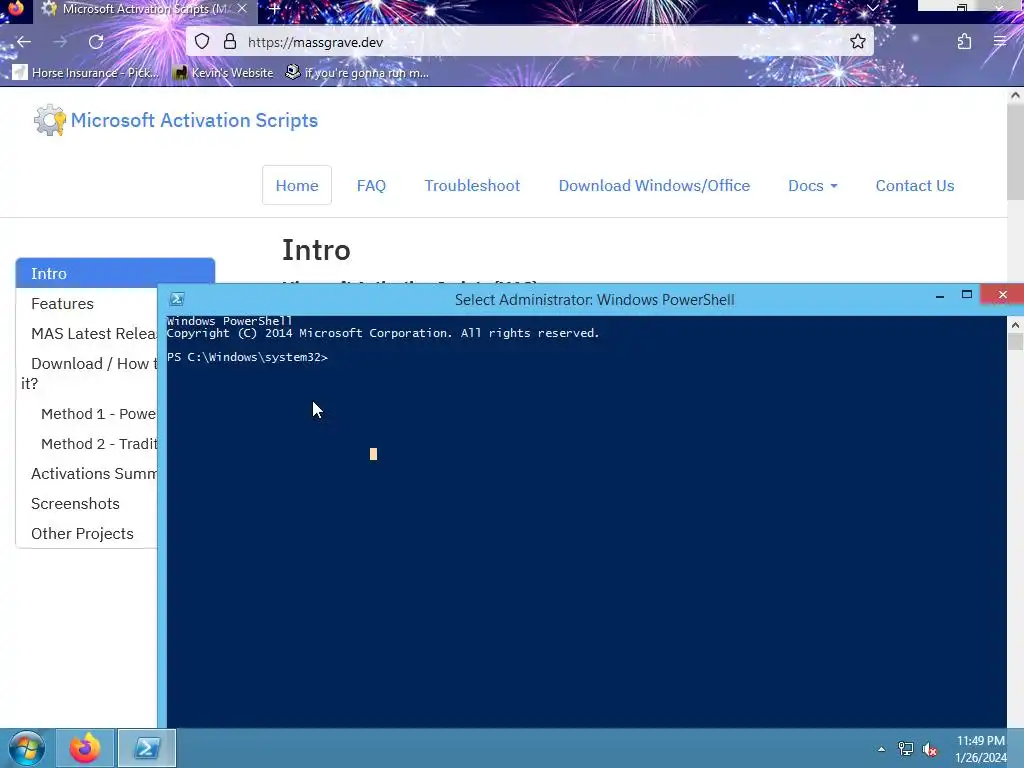Screen dimensions: 1024x768
Task: Expand the Docs dropdown menu
Action: pyautogui.click(x=812, y=185)
